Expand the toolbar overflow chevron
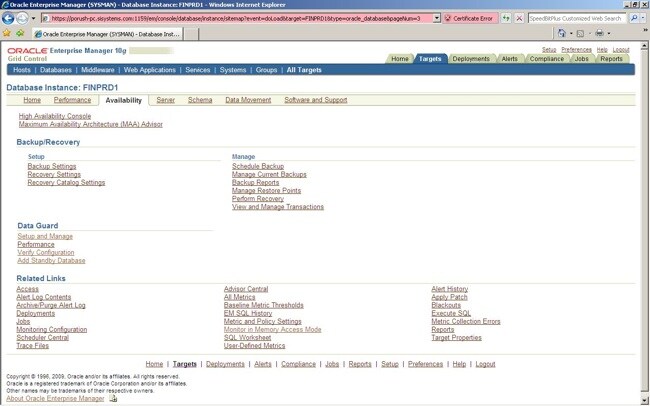 [645, 30]
